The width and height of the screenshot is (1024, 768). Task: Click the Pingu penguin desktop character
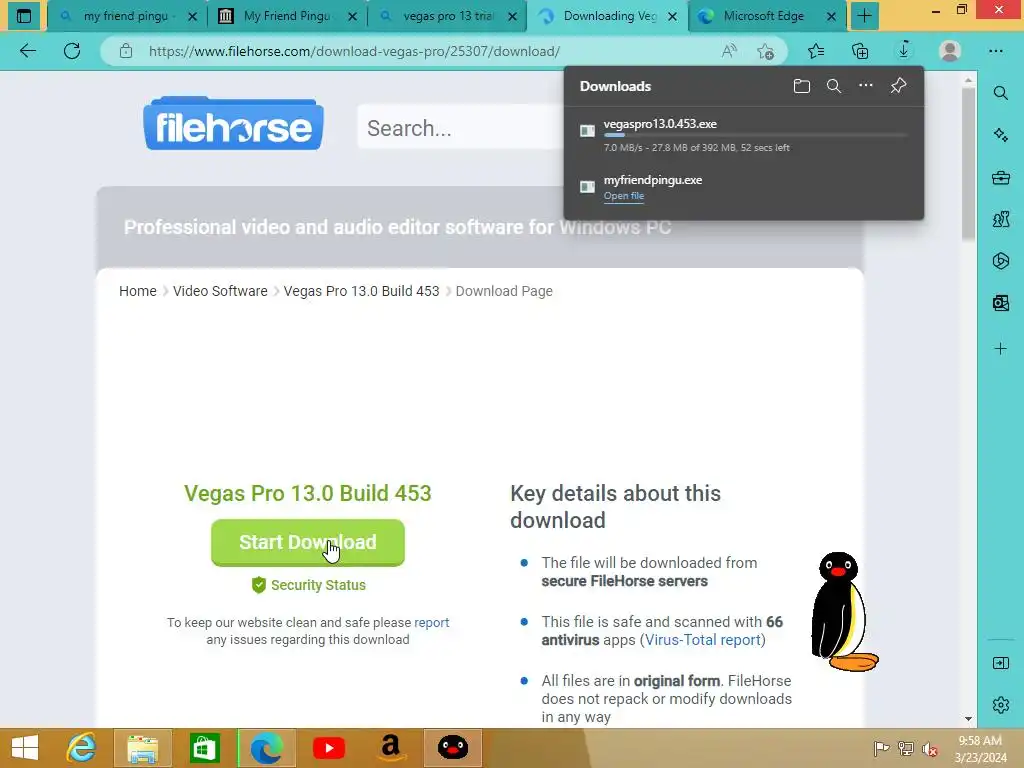pyautogui.click(x=844, y=612)
